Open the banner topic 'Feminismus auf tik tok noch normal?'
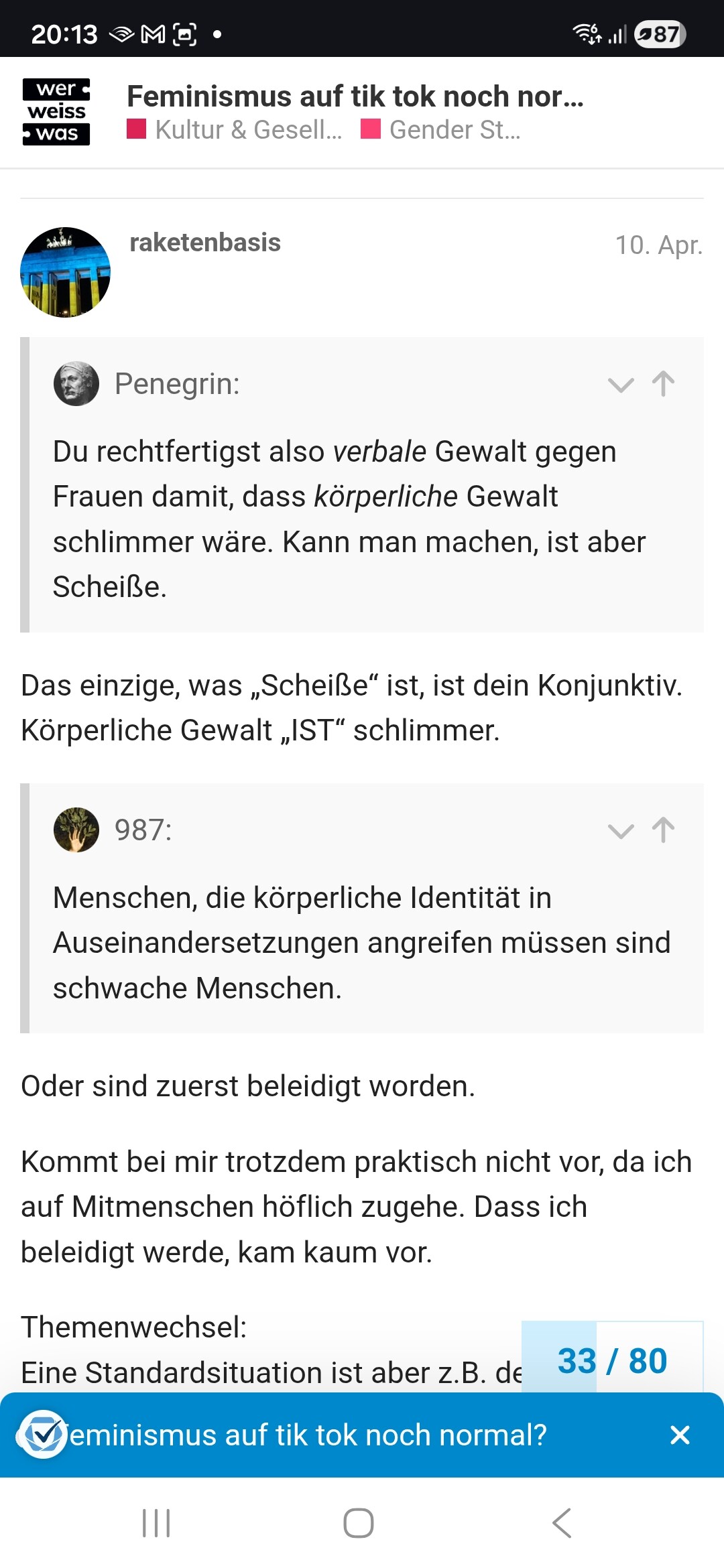Viewport: 724px width, 1568px height. tap(308, 1435)
